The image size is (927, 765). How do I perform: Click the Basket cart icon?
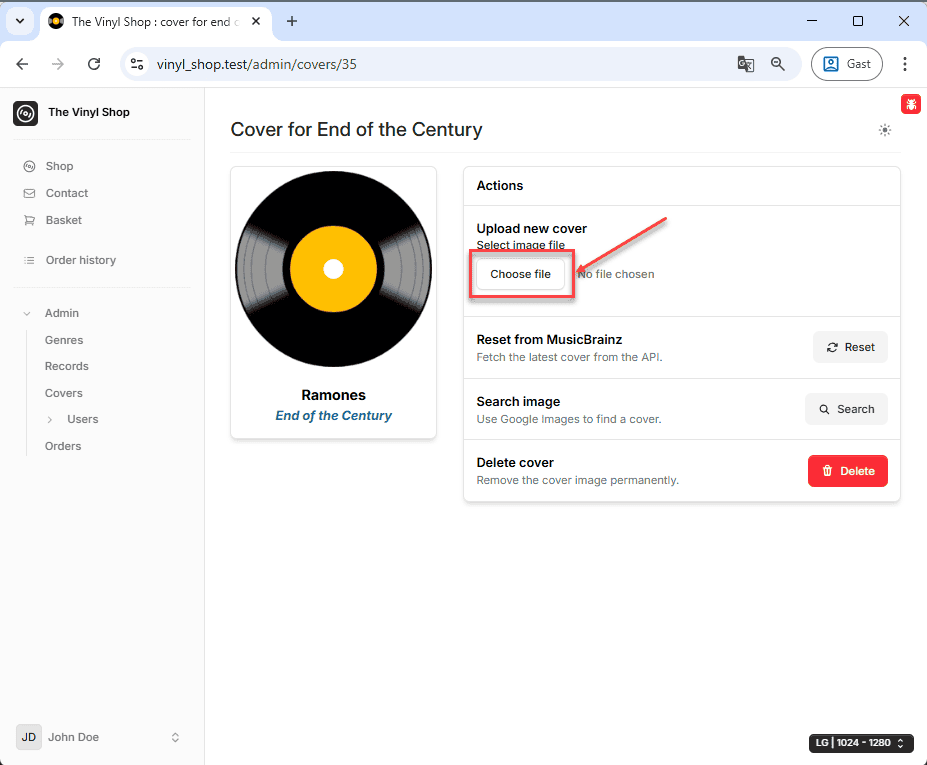tap(29, 221)
